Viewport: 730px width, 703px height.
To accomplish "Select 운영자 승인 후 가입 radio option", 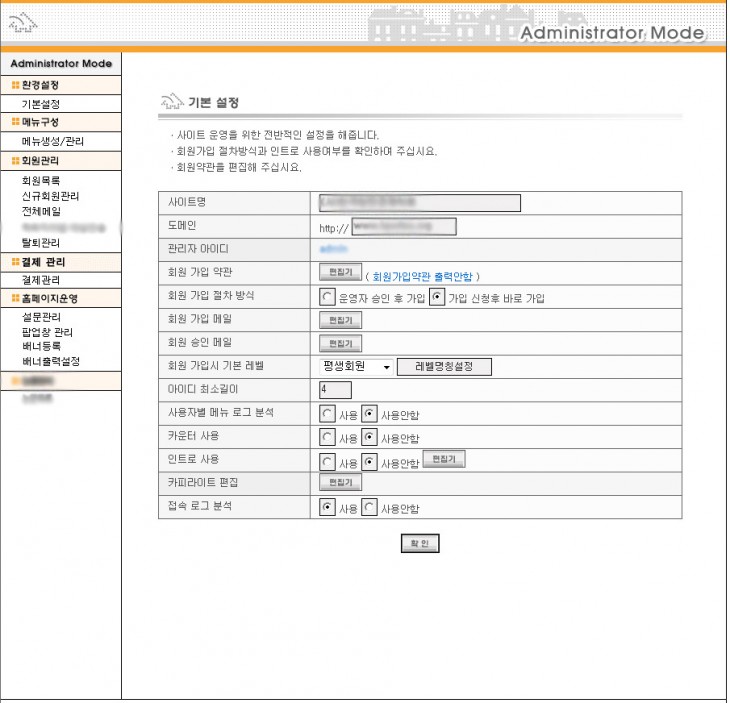I will coord(327,297).
